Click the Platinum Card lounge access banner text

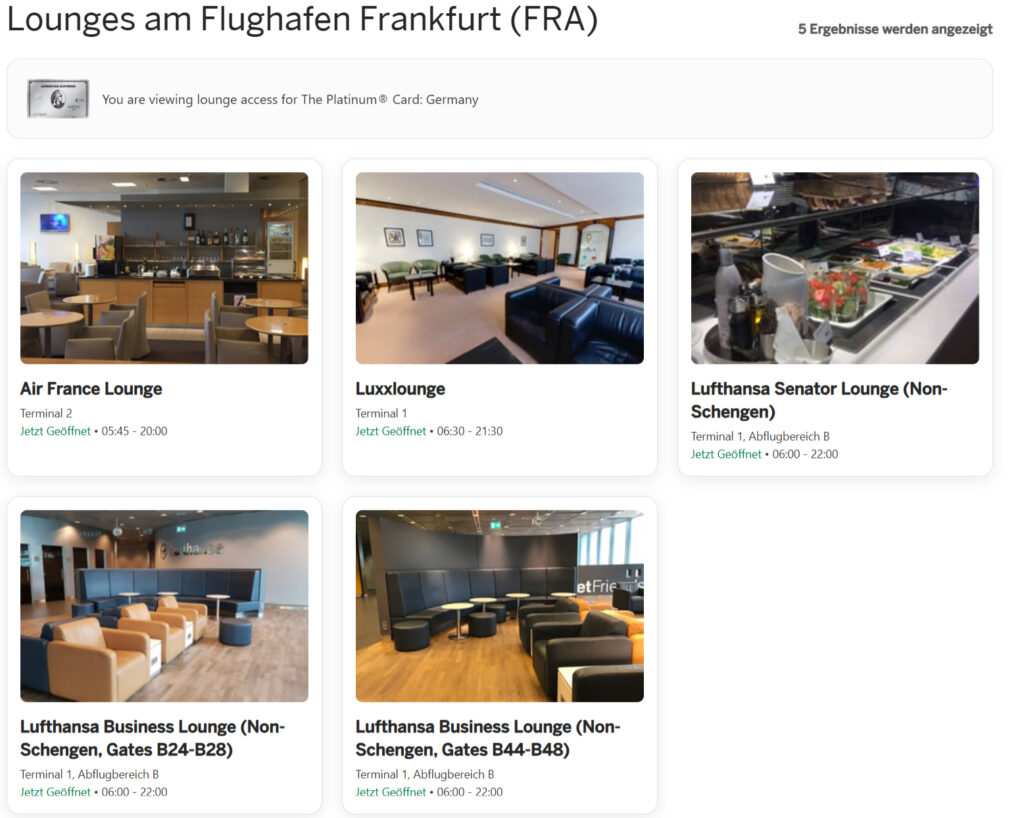pos(290,99)
